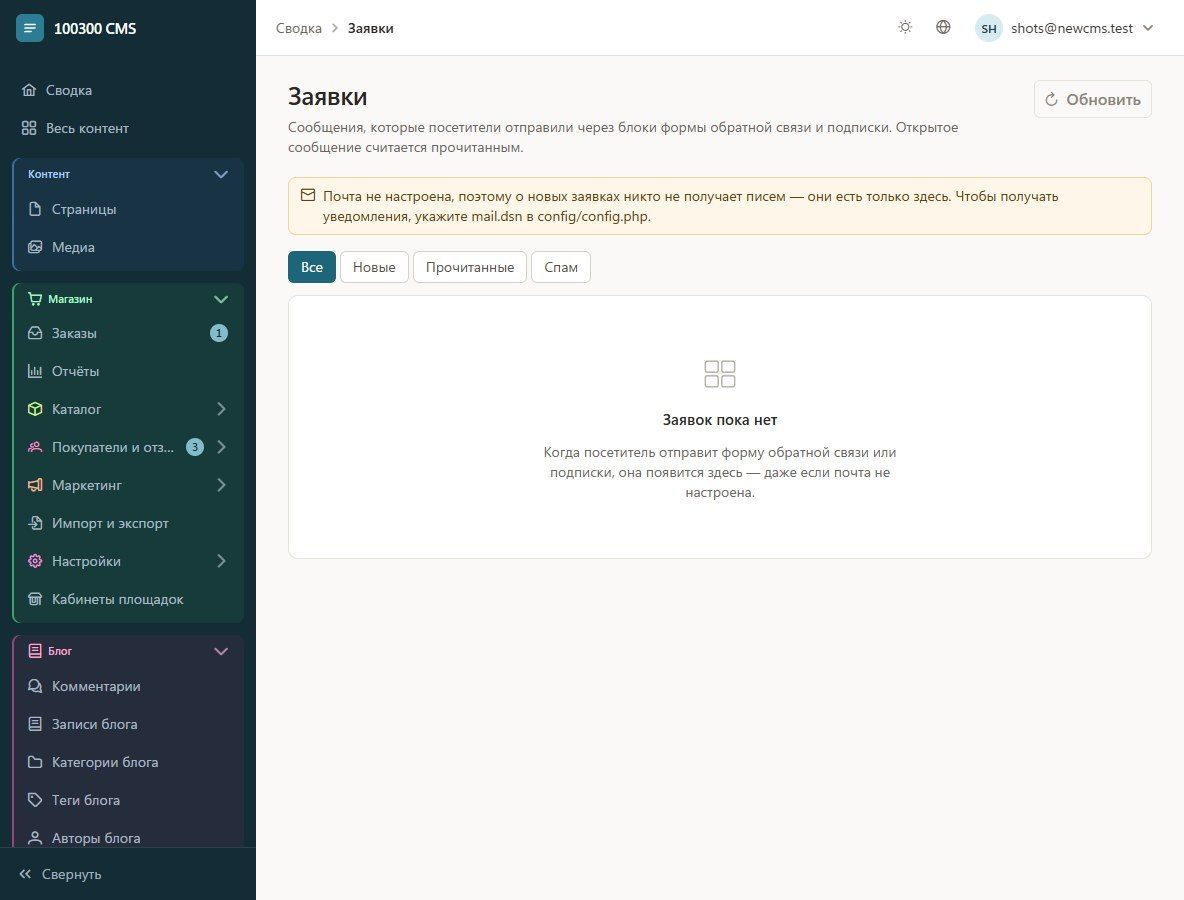Open Весь контент in the sidebar

[128, 128]
